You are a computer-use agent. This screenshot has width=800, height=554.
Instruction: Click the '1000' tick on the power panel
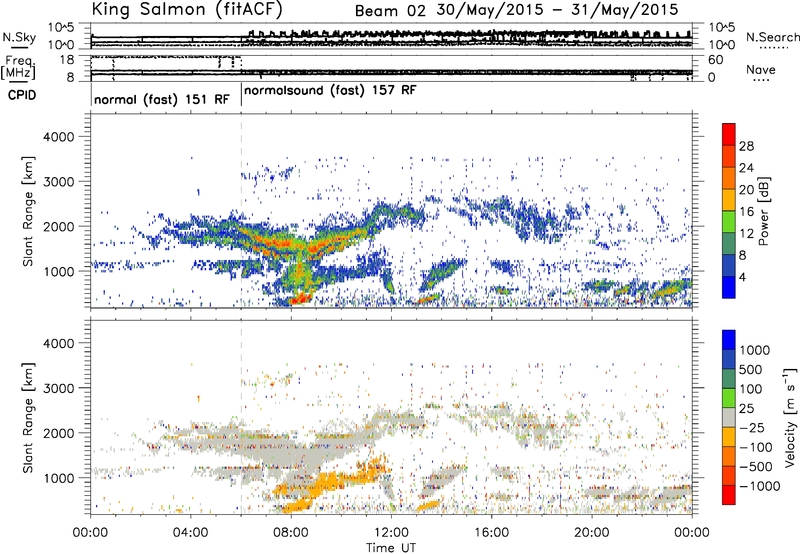(58, 271)
